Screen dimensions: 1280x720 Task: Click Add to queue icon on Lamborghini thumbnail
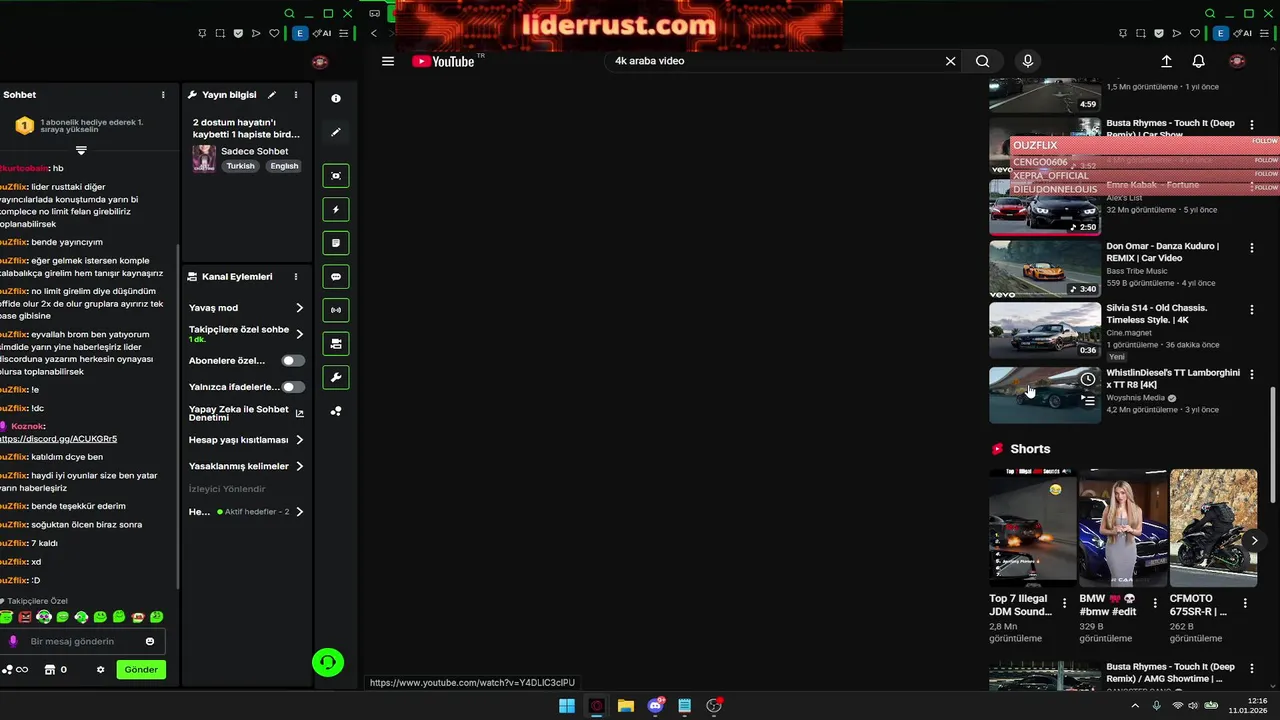(x=1088, y=401)
